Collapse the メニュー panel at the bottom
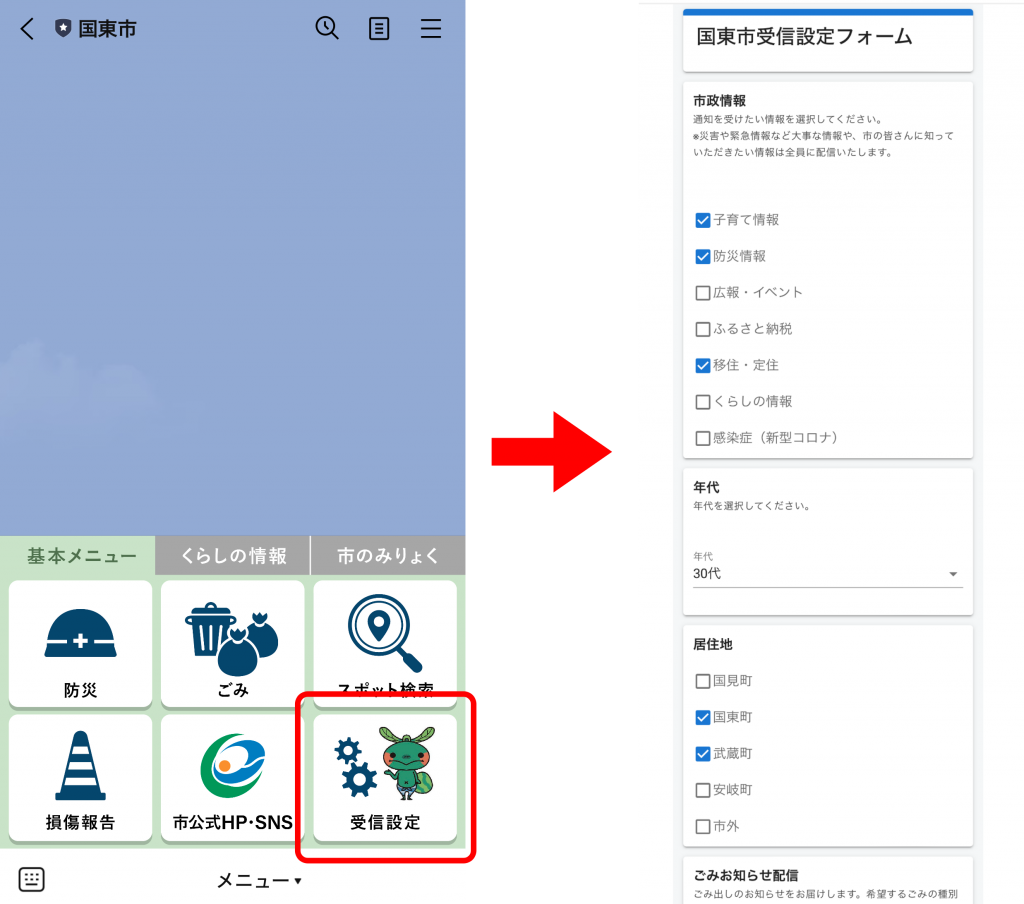 [259, 880]
